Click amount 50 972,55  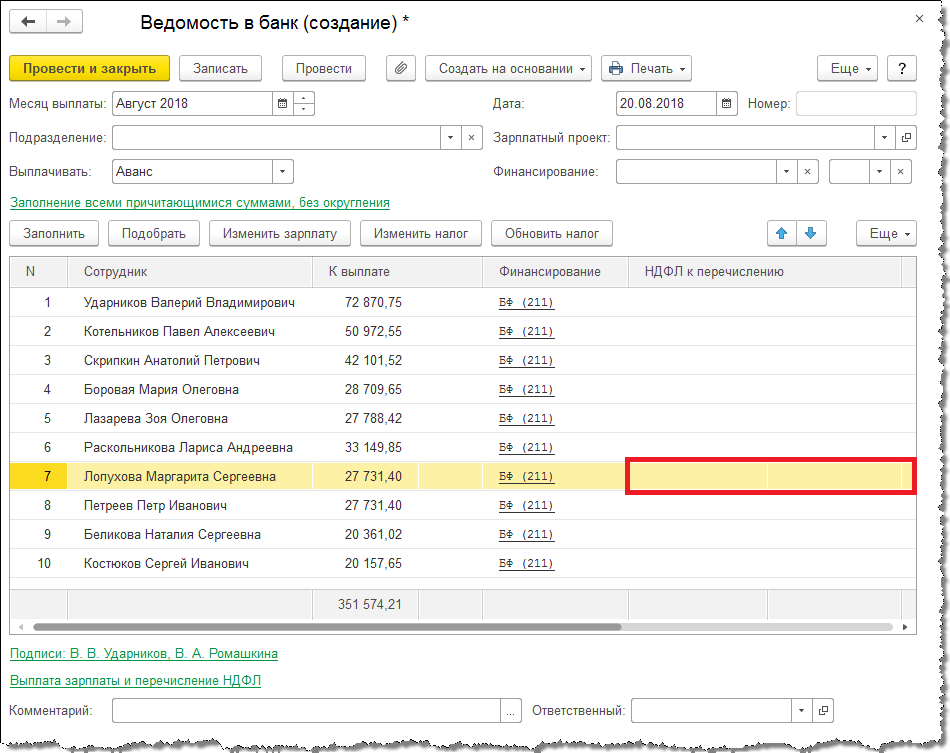pyautogui.click(x=373, y=331)
